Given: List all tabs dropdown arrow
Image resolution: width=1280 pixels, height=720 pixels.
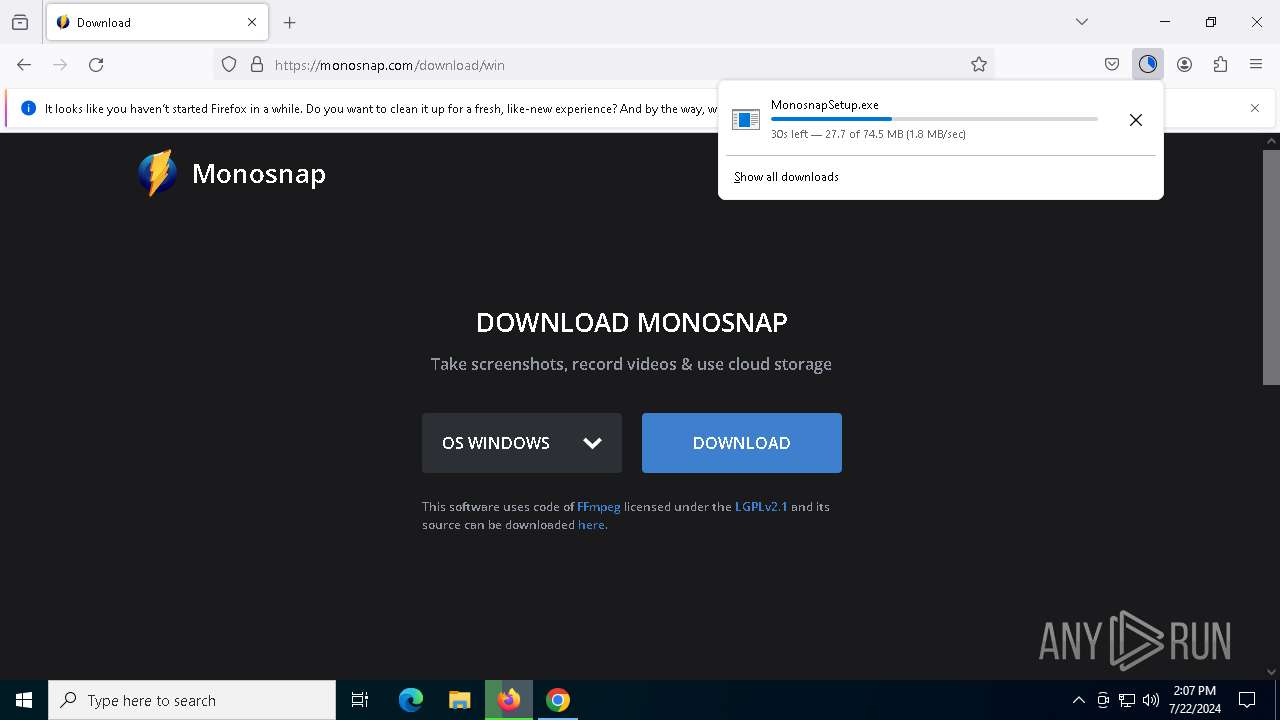Looking at the screenshot, I should tap(1082, 22).
